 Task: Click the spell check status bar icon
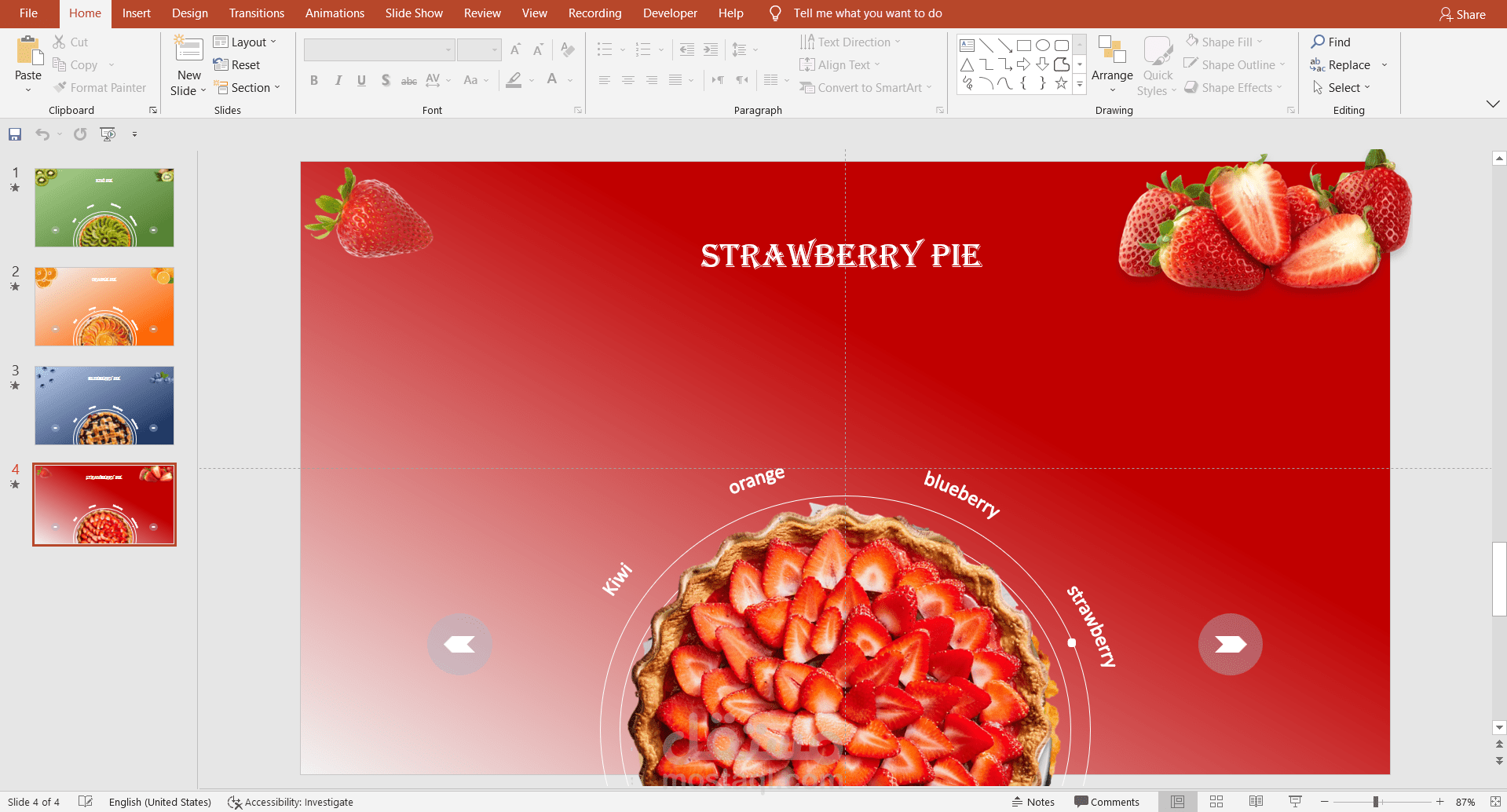click(x=86, y=802)
